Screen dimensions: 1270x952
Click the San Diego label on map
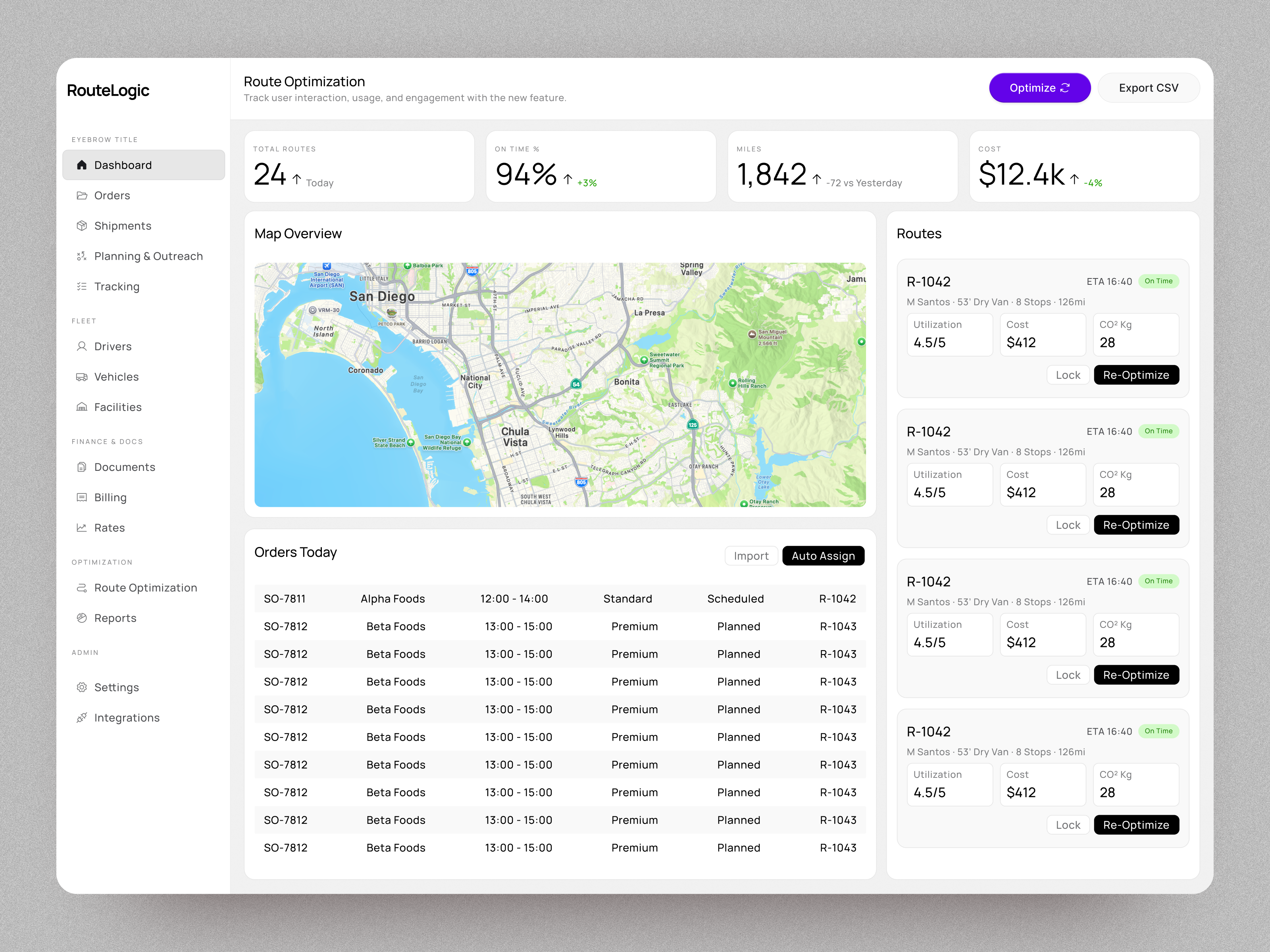(x=382, y=297)
